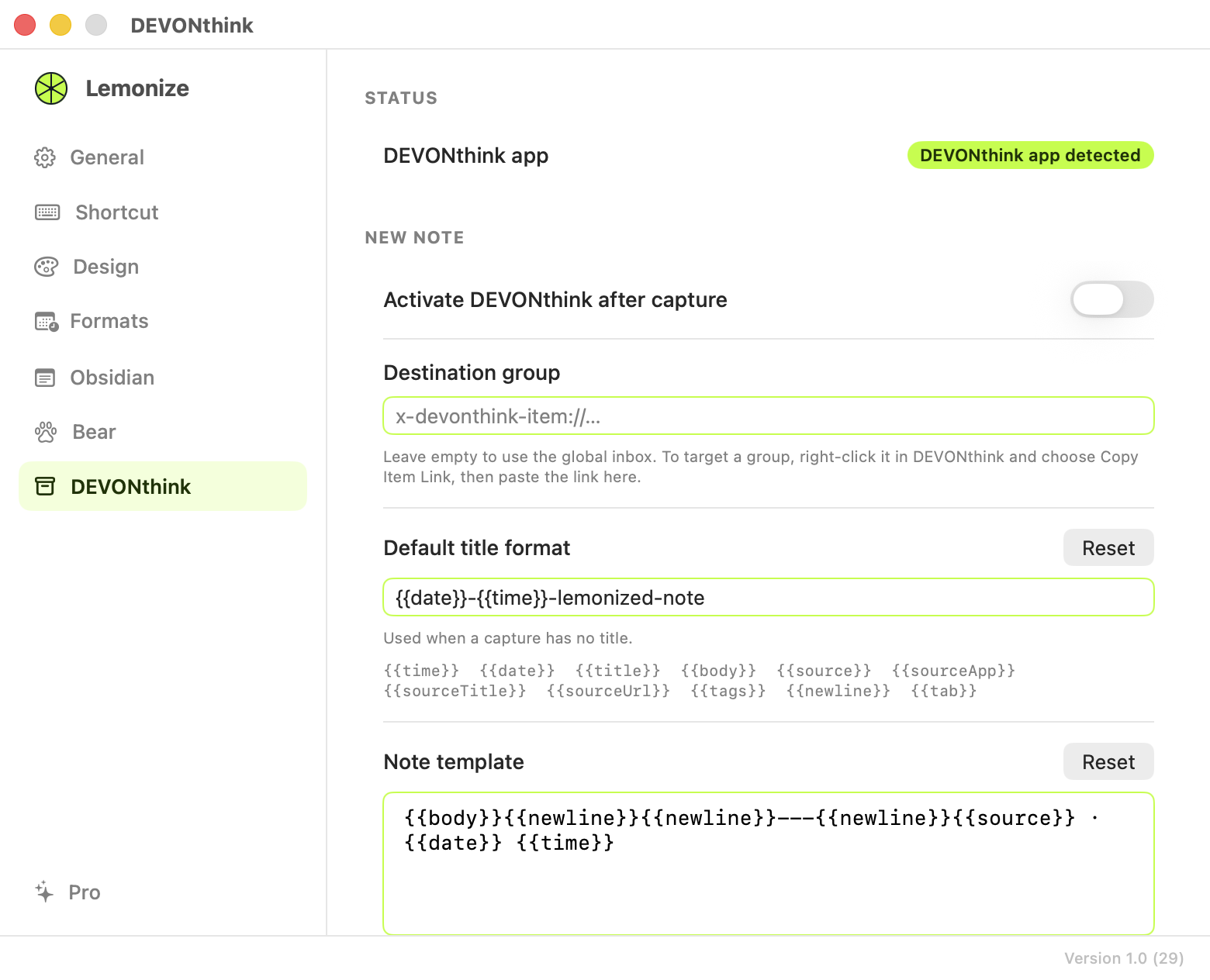Select Obsidian in the sidebar
1210x980 pixels.
point(163,378)
